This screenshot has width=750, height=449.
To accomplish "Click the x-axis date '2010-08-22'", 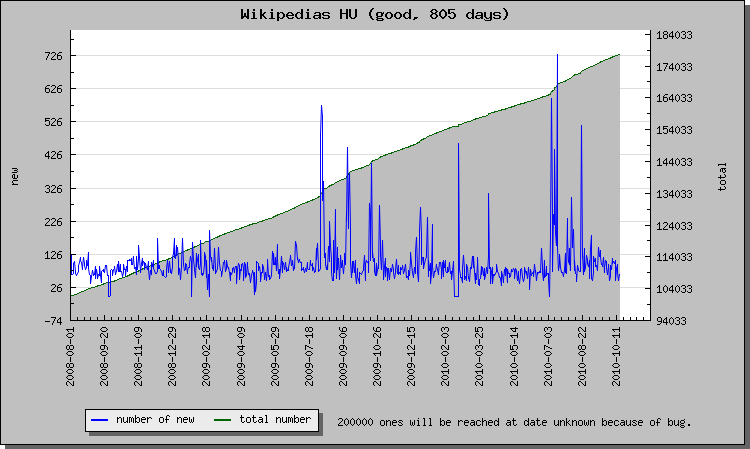I will [583, 357].
